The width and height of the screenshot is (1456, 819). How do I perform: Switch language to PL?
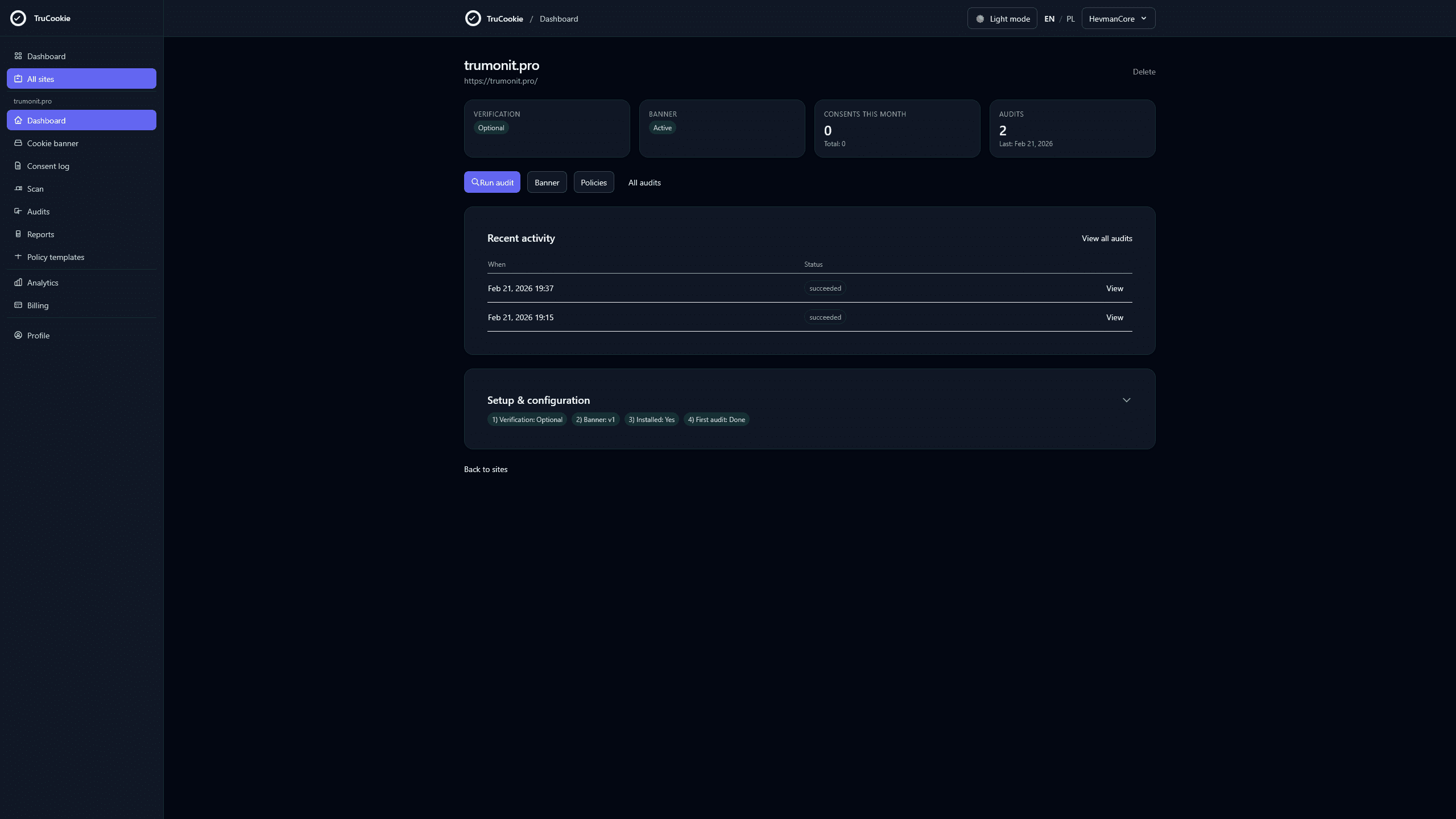1070,18
